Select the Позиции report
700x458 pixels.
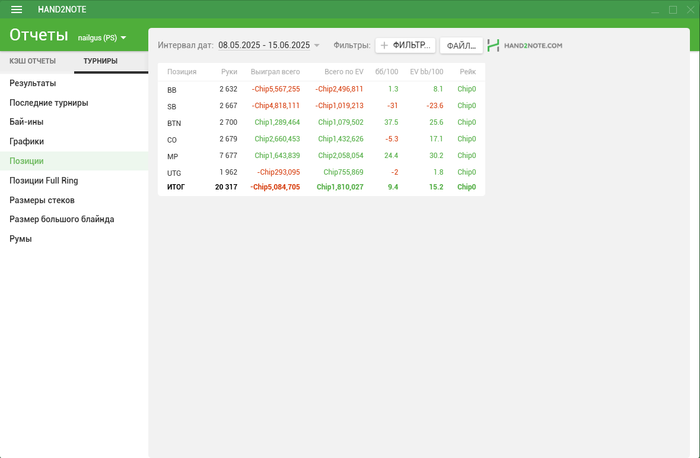(74, 161)
